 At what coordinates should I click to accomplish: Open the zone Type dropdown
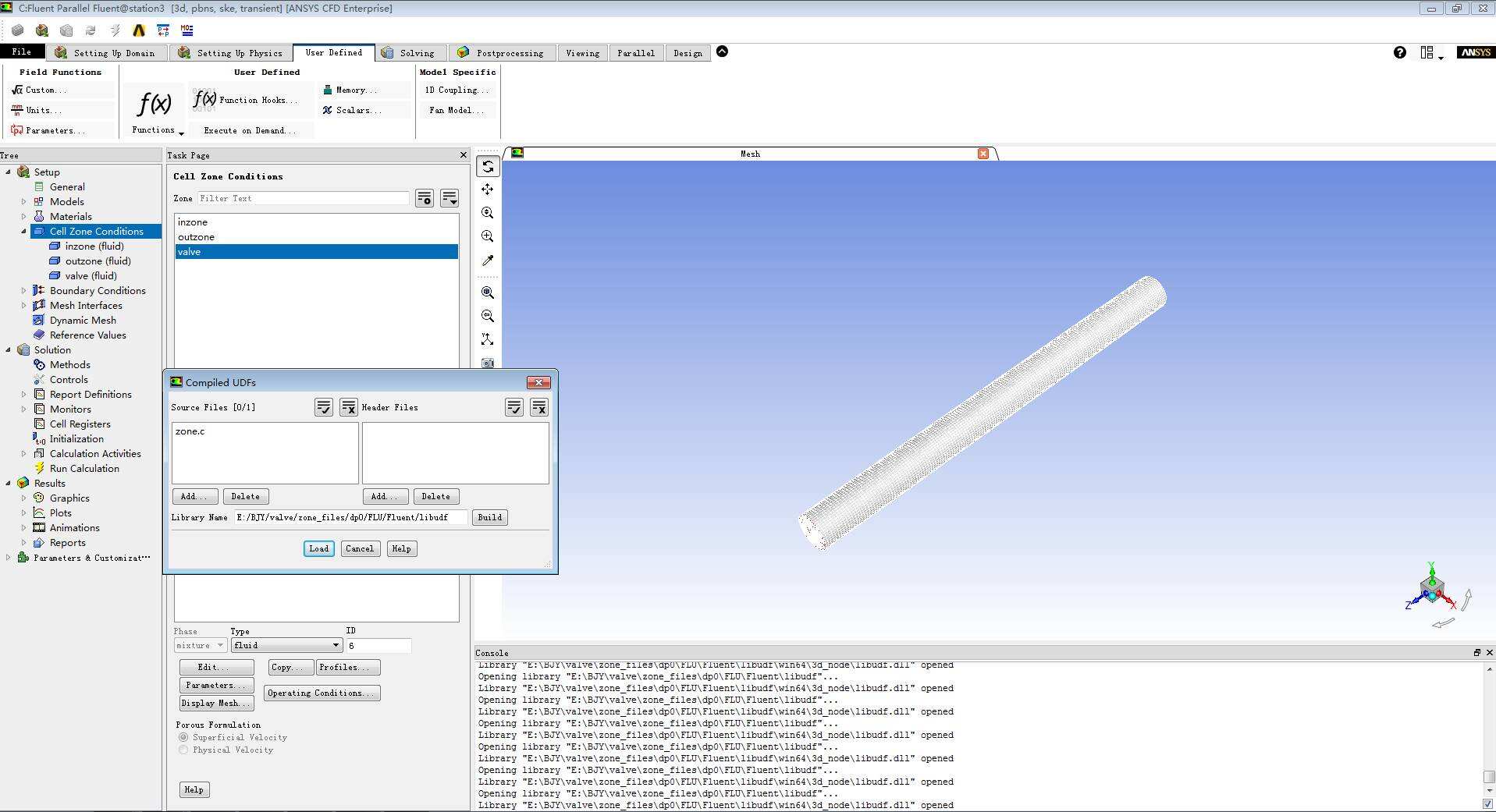pos(286,645)
